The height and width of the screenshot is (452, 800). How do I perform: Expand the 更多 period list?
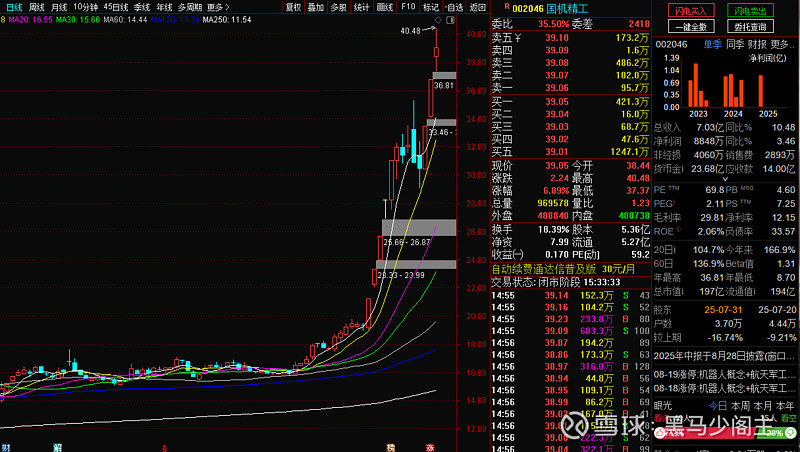point(219,6)
